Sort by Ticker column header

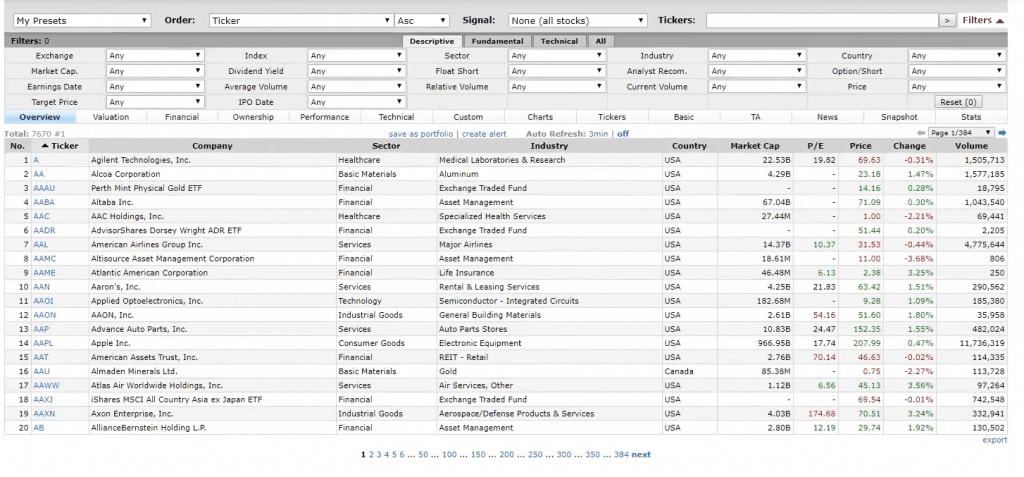click(59, 146)
